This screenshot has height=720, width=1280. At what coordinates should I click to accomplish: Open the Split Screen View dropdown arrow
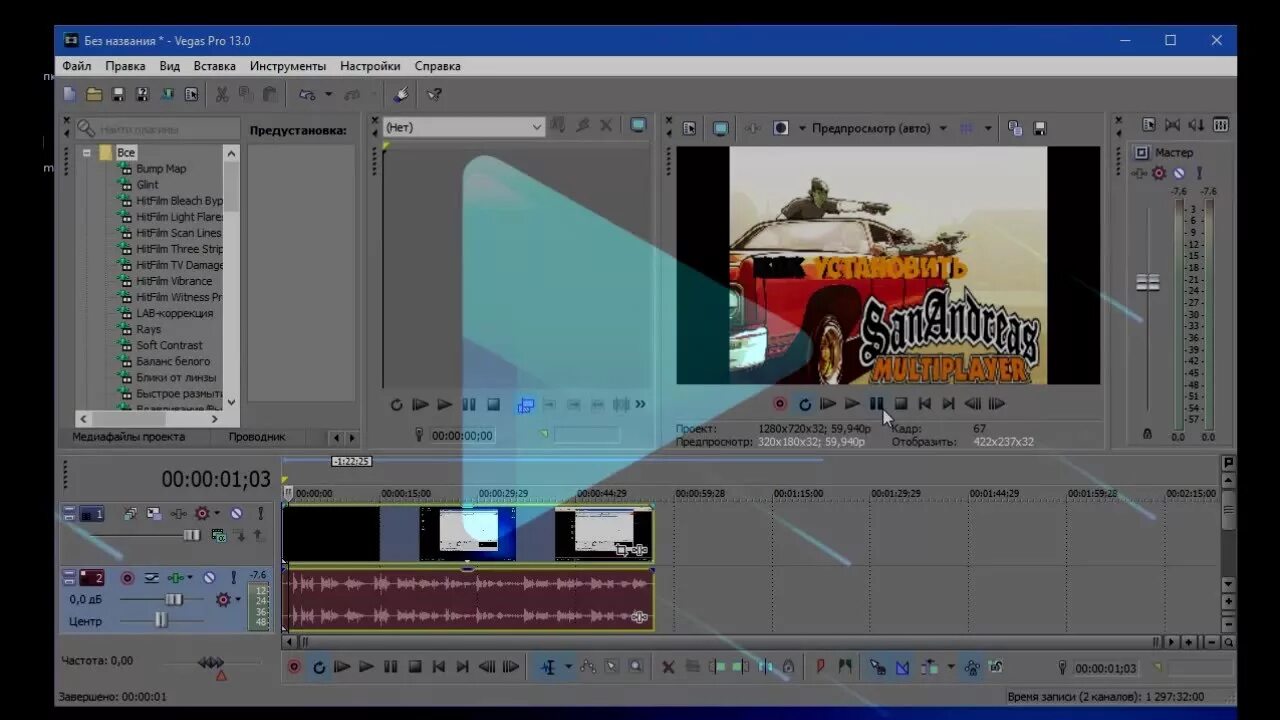coord(802,128)
